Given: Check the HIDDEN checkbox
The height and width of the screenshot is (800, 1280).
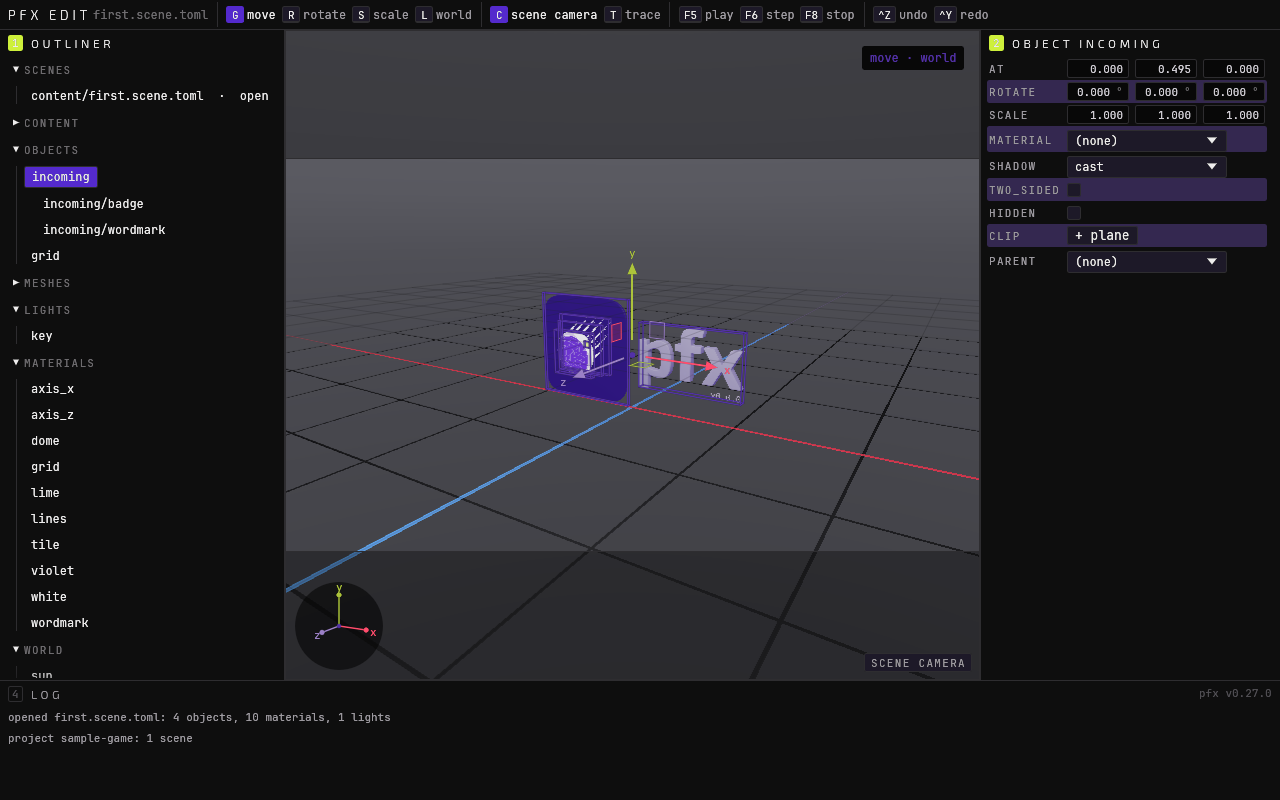Looking at the screenshot, I should click(1074, 213).
